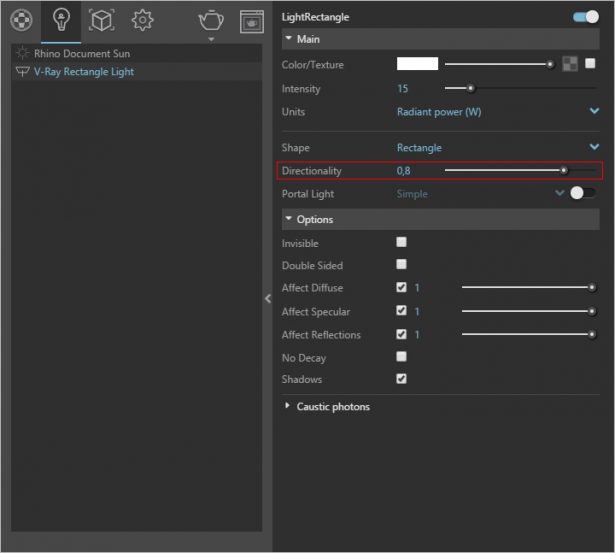Click the Intensity value field
Image resolution: width=615 pixels, height=553 pixels.
coord(402,89)
